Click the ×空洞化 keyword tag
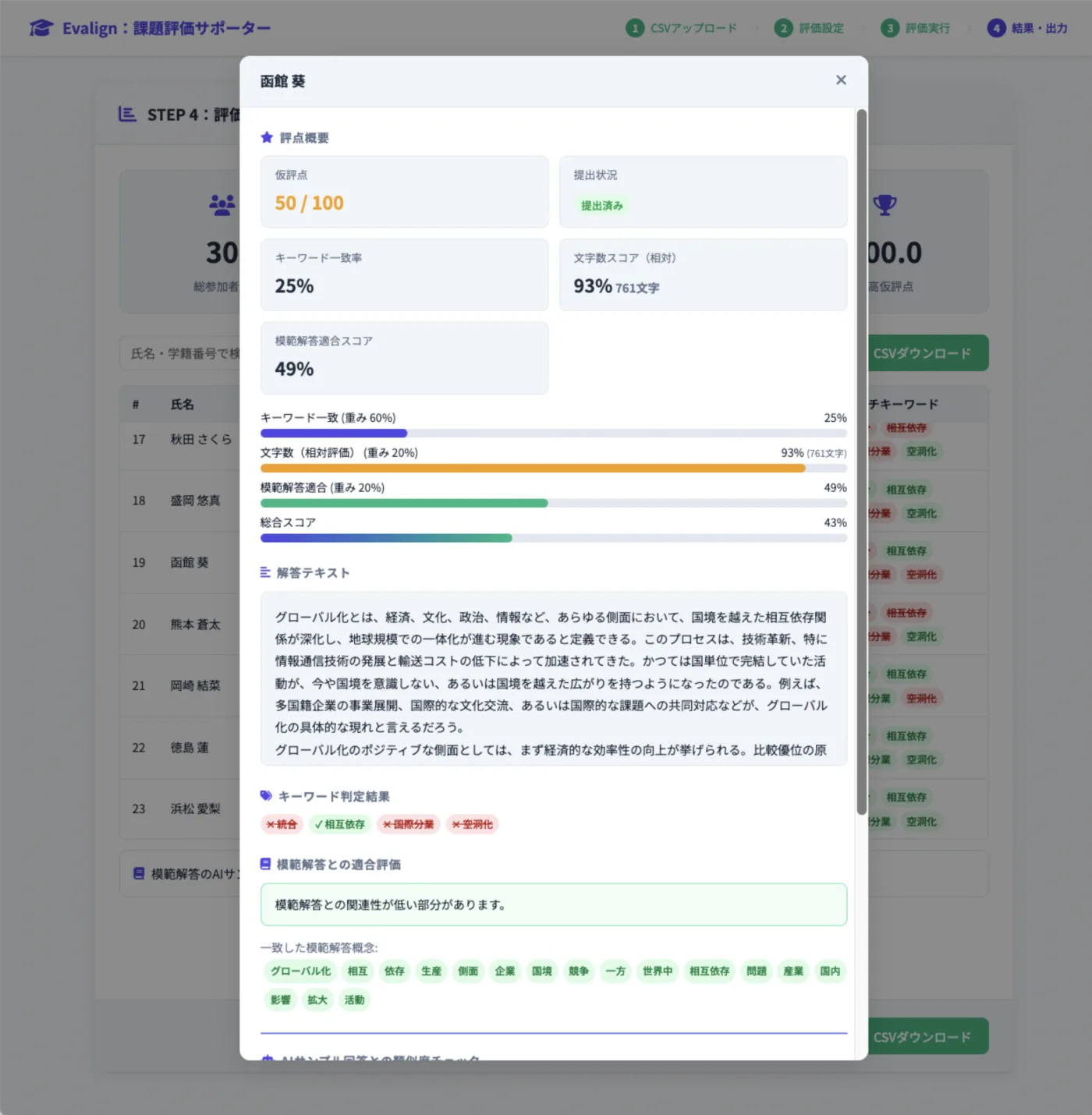The height and width of the screenshot is (1115, 1092). [x=473, y=824]
